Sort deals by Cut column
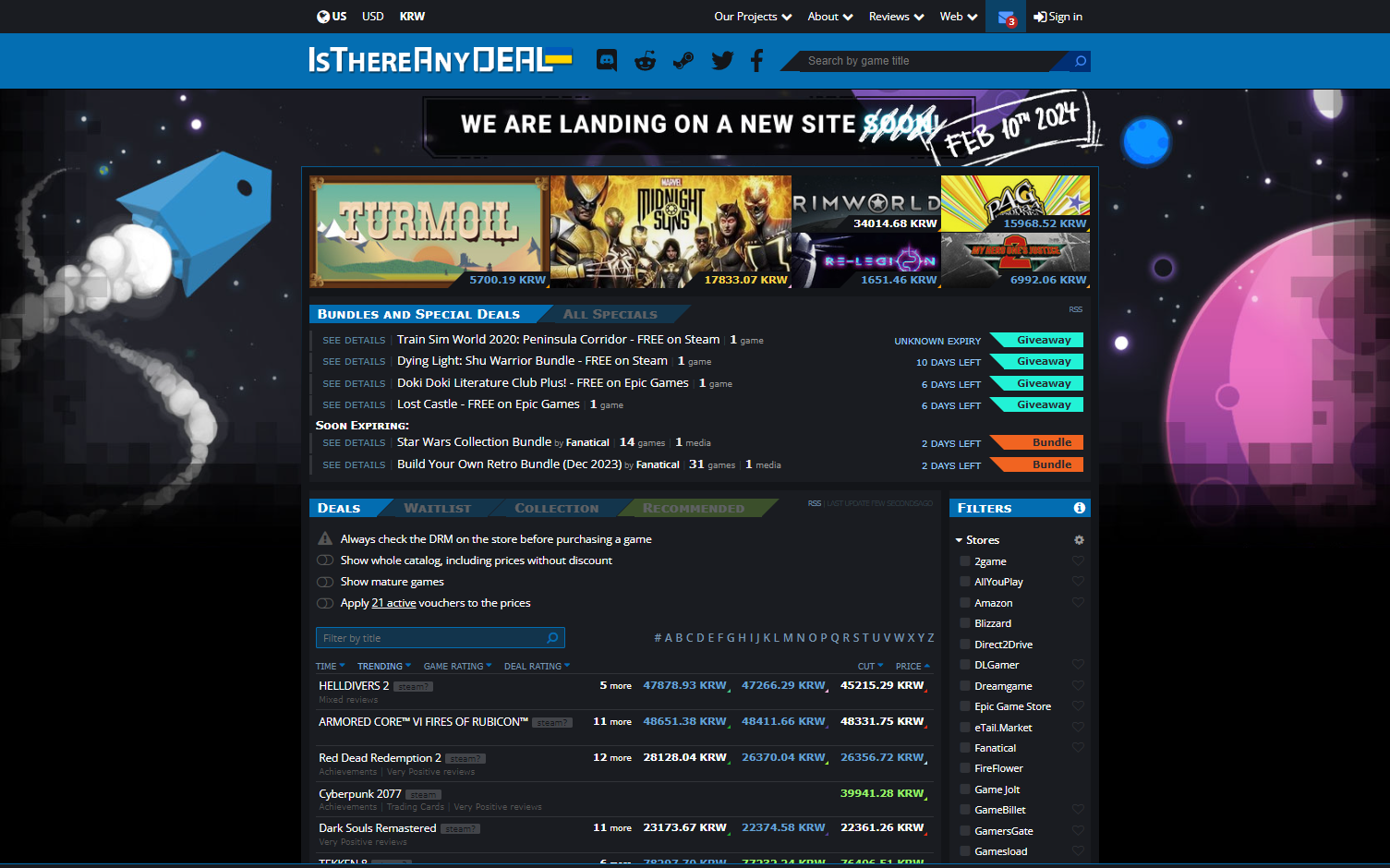Viewport: 1390px width, 868px height. point(870,666)
